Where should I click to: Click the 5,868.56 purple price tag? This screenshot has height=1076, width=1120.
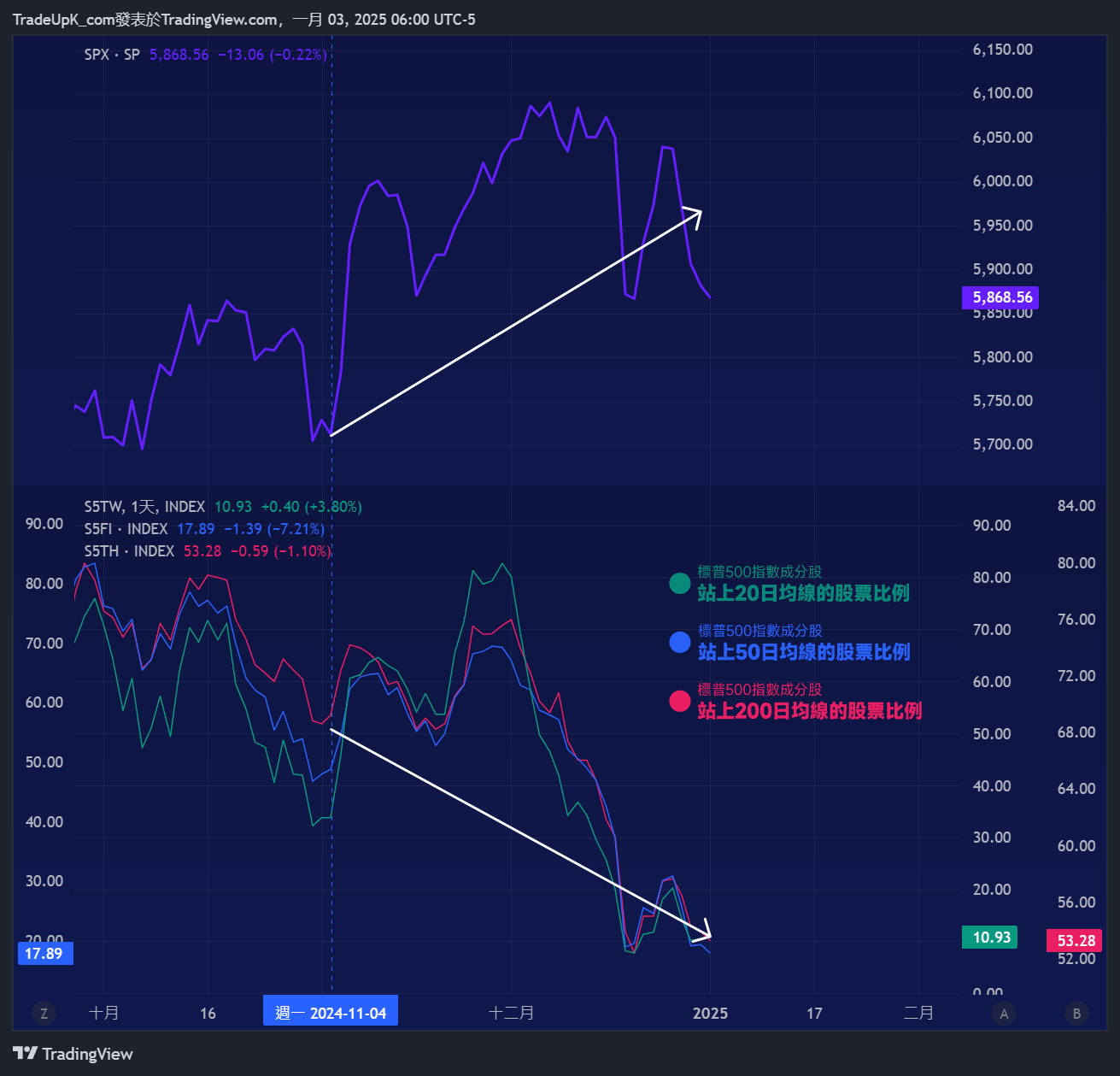[1000, 297]
